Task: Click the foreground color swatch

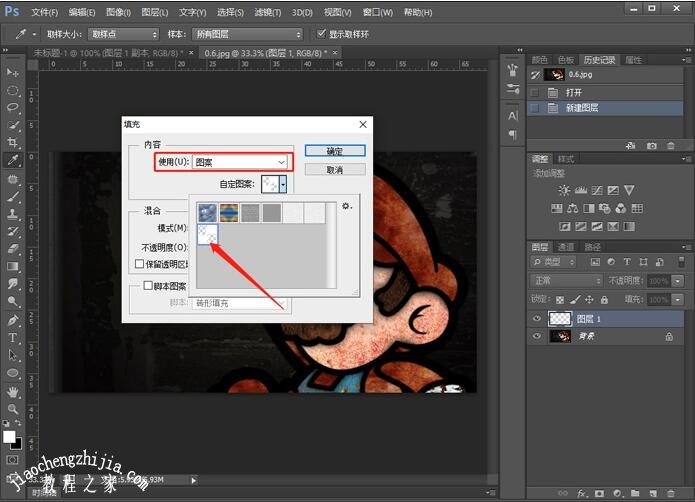Action: [x=10, y=437]
